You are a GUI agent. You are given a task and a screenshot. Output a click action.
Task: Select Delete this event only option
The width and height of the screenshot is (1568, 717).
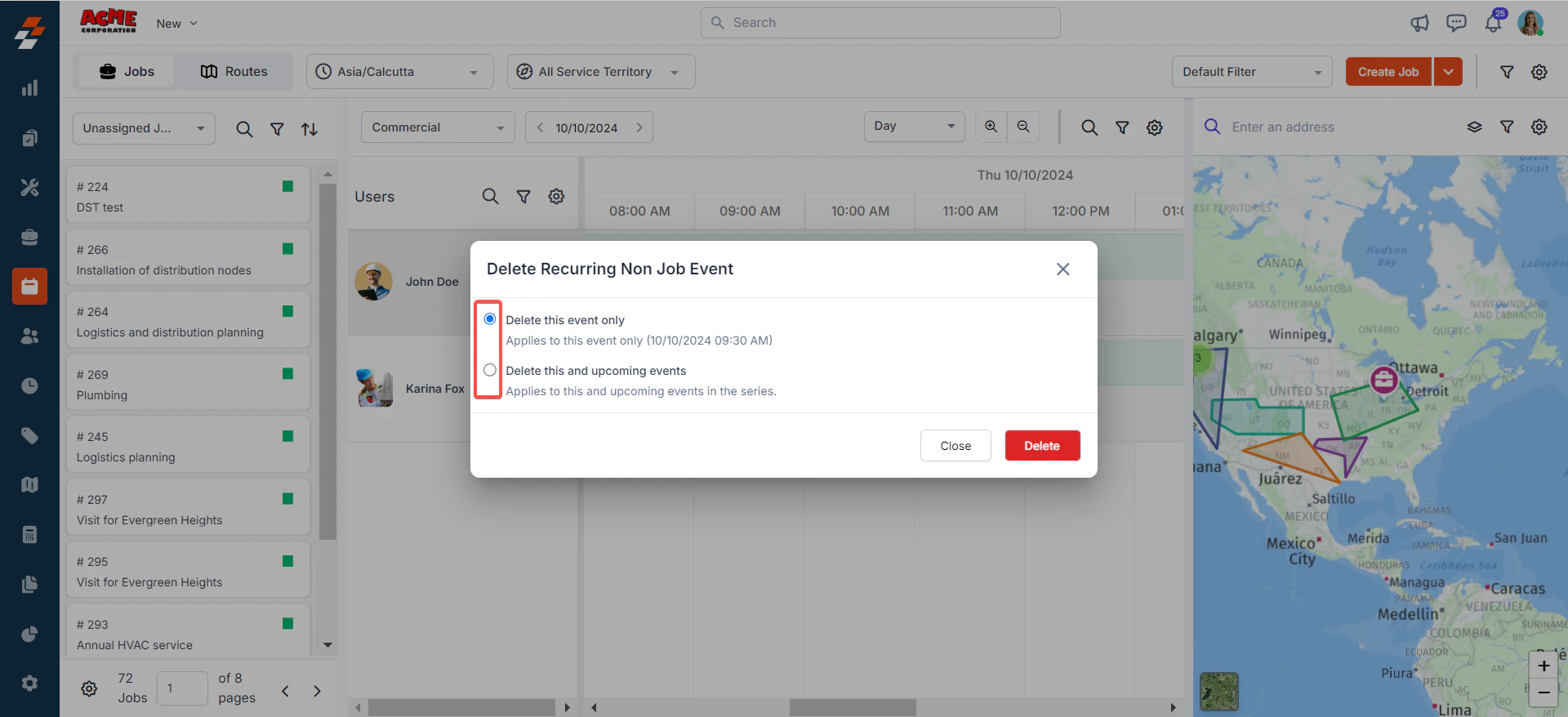pos(490,319)
